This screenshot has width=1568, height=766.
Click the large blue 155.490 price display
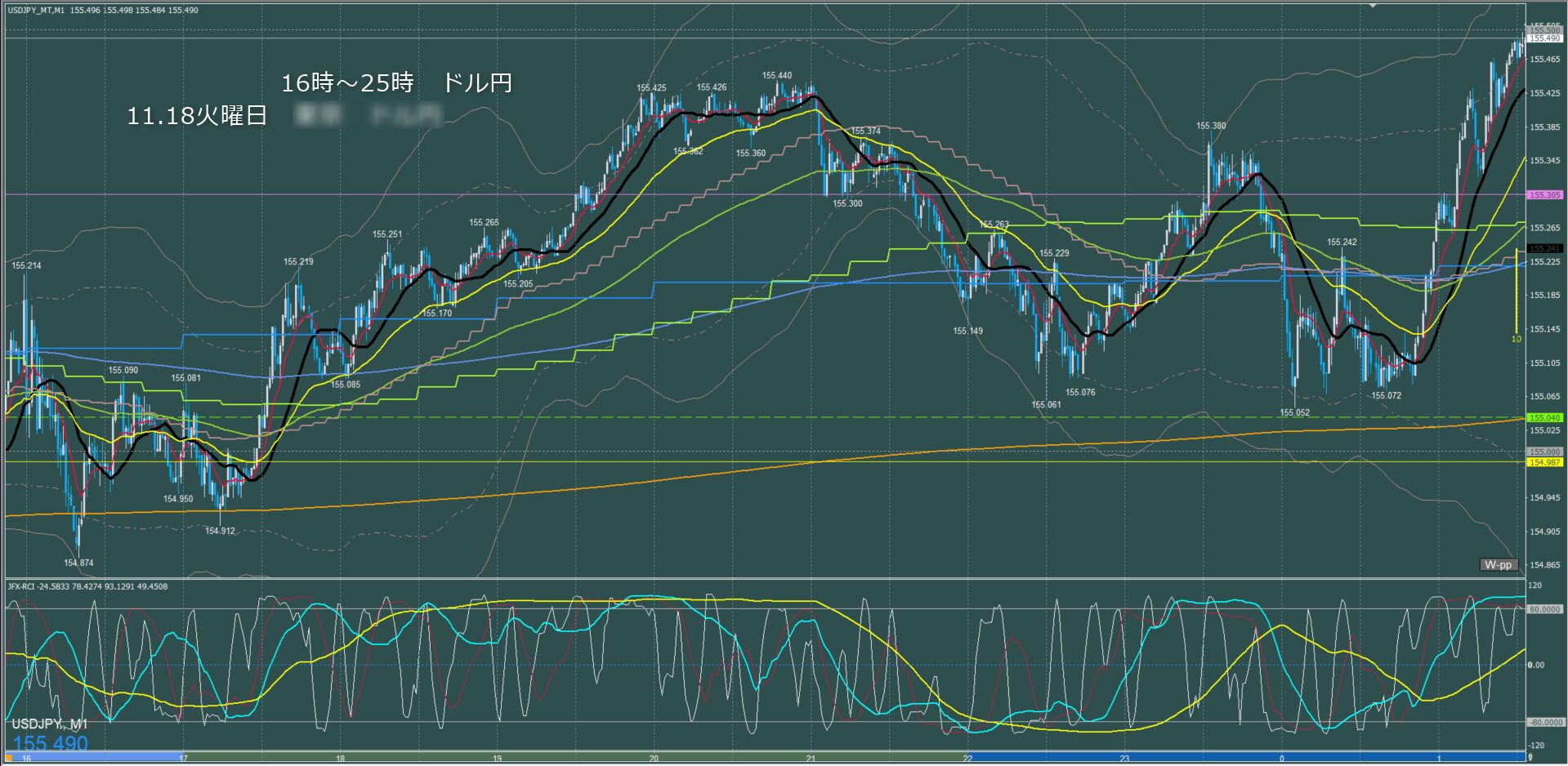51,743
